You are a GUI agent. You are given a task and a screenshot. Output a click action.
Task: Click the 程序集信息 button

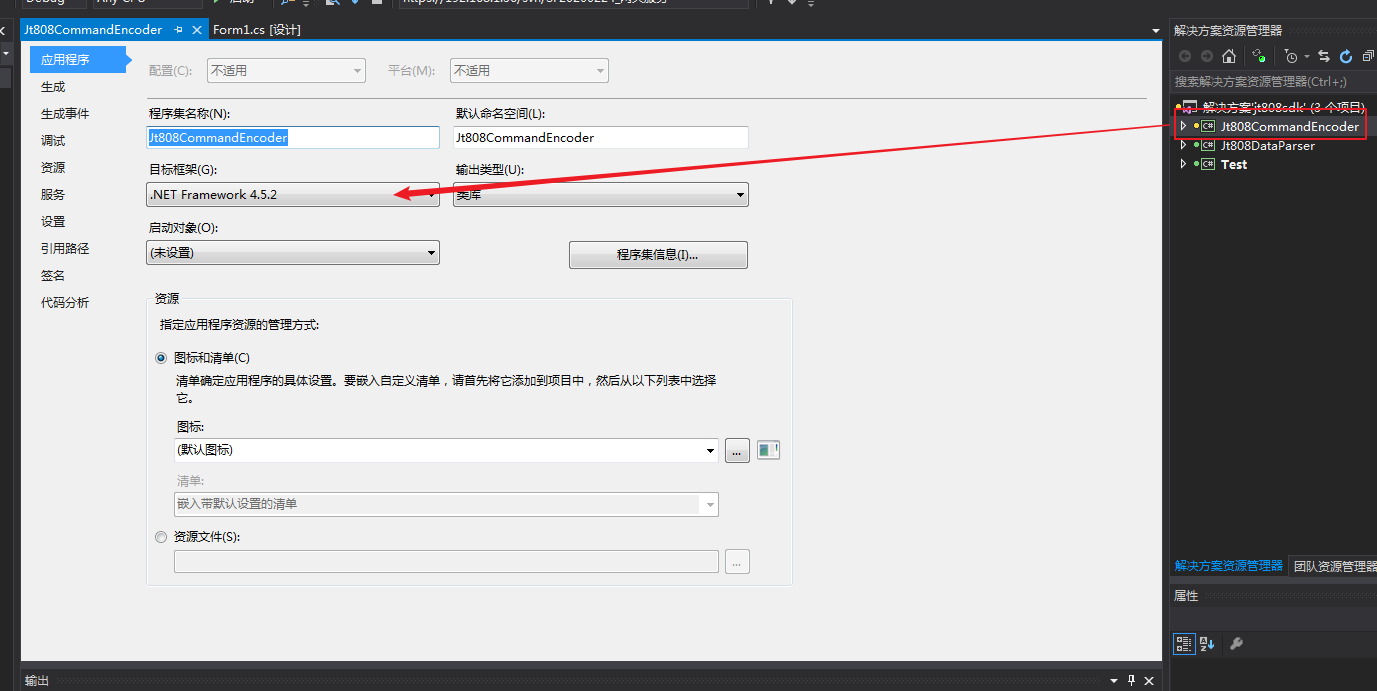click(x=658, y=255)
